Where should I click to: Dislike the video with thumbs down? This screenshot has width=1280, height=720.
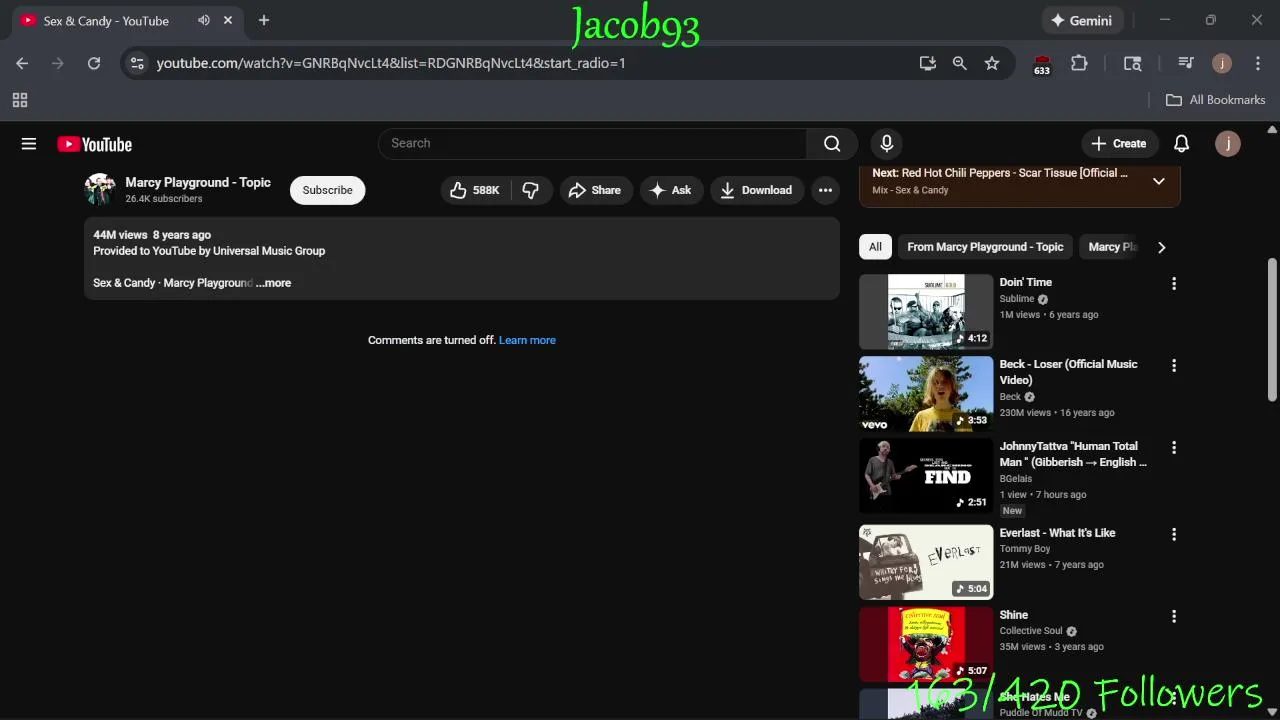click(531, 190)
